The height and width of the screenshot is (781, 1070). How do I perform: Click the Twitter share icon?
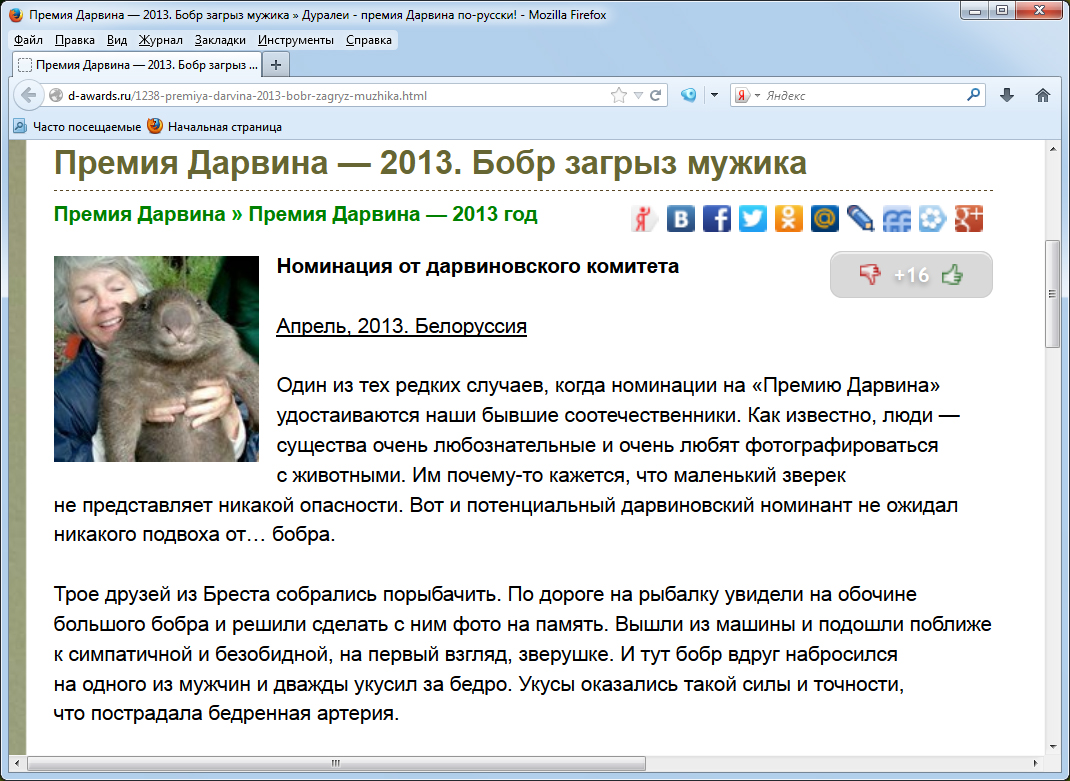coord(752,218)
